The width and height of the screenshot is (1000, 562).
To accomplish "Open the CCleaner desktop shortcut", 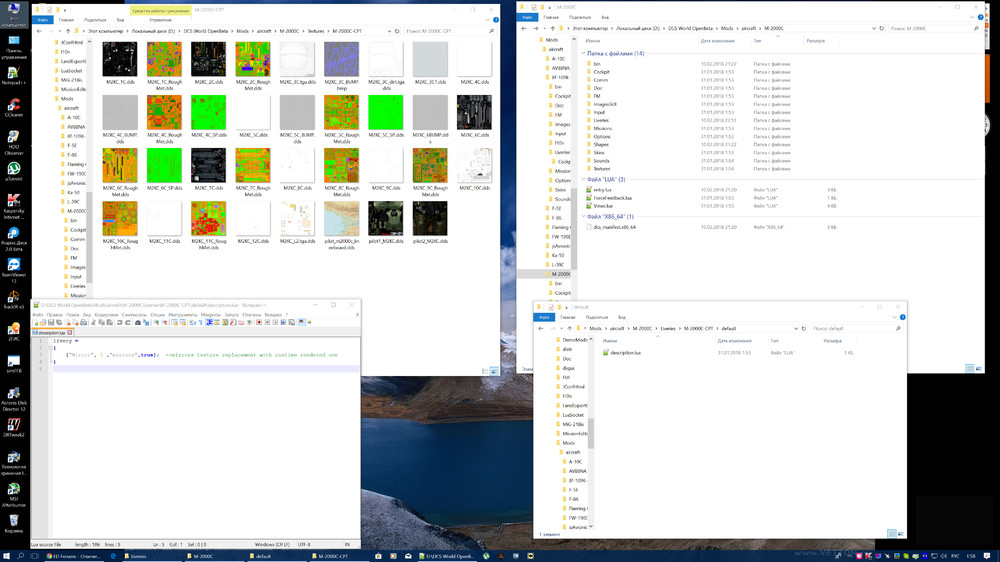I will [x=14, y=103].
